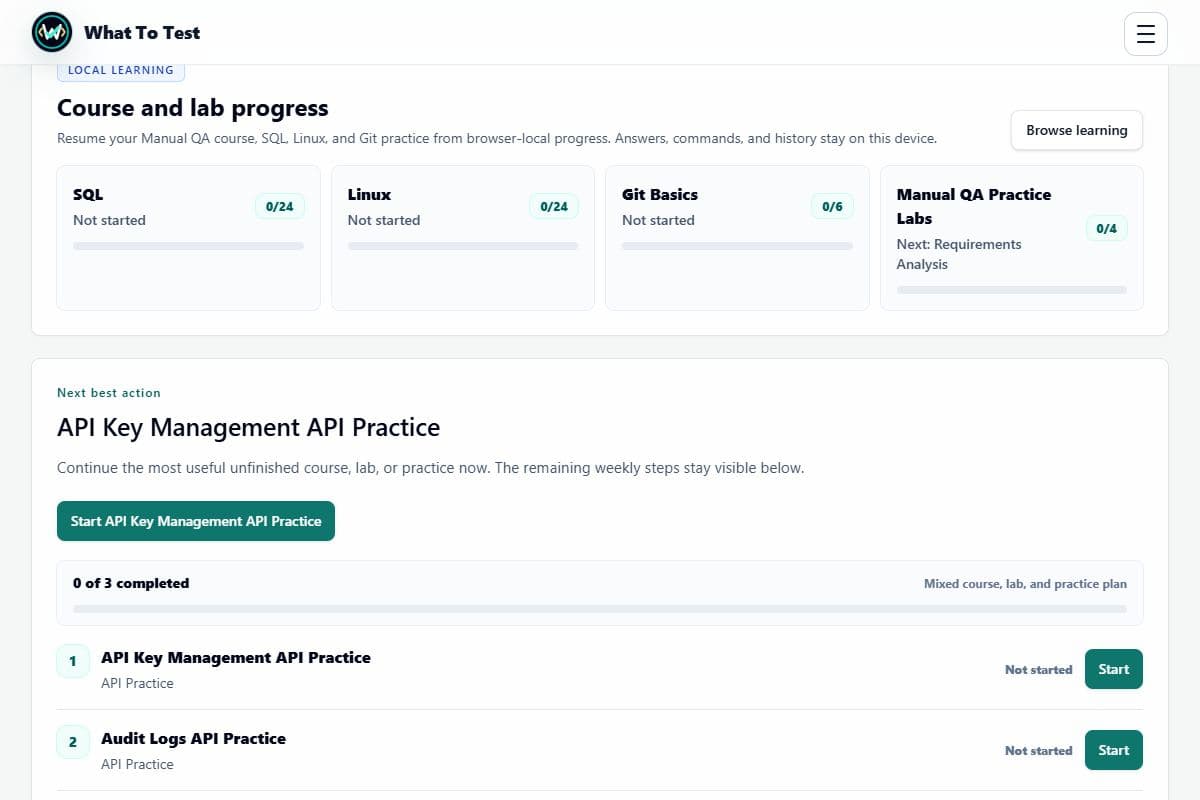Image resolution: width=1200 pixels, height=800 pixels.
Task: Click the Git Basics progress bar
Action: (737, 246)
